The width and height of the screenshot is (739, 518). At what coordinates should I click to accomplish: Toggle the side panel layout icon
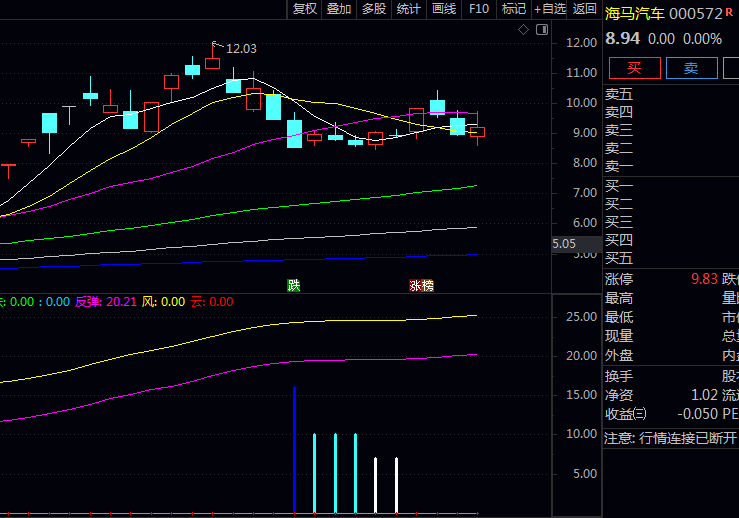click(541, 30)
